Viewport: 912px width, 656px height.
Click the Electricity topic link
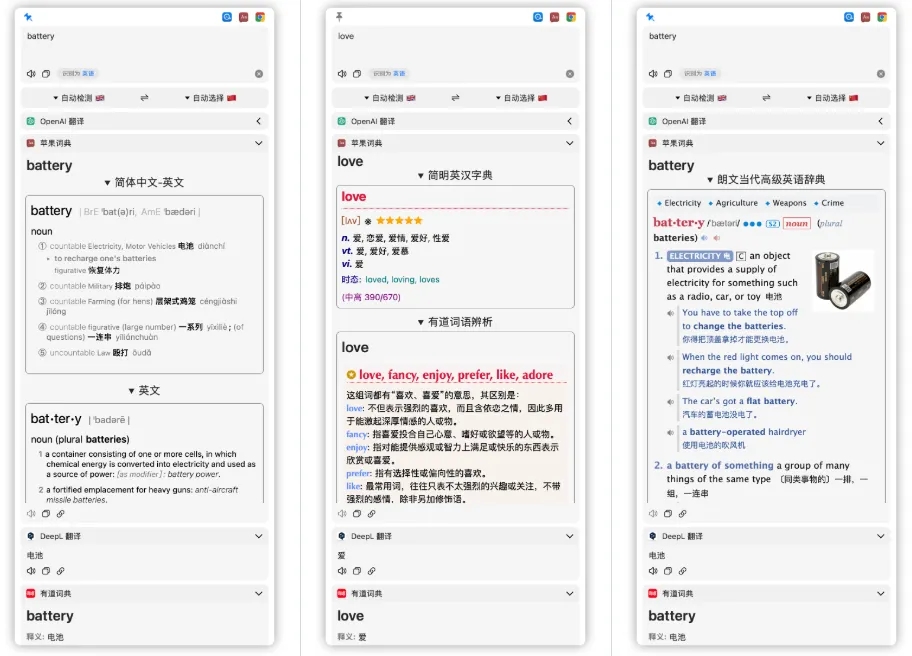[682, 203]
